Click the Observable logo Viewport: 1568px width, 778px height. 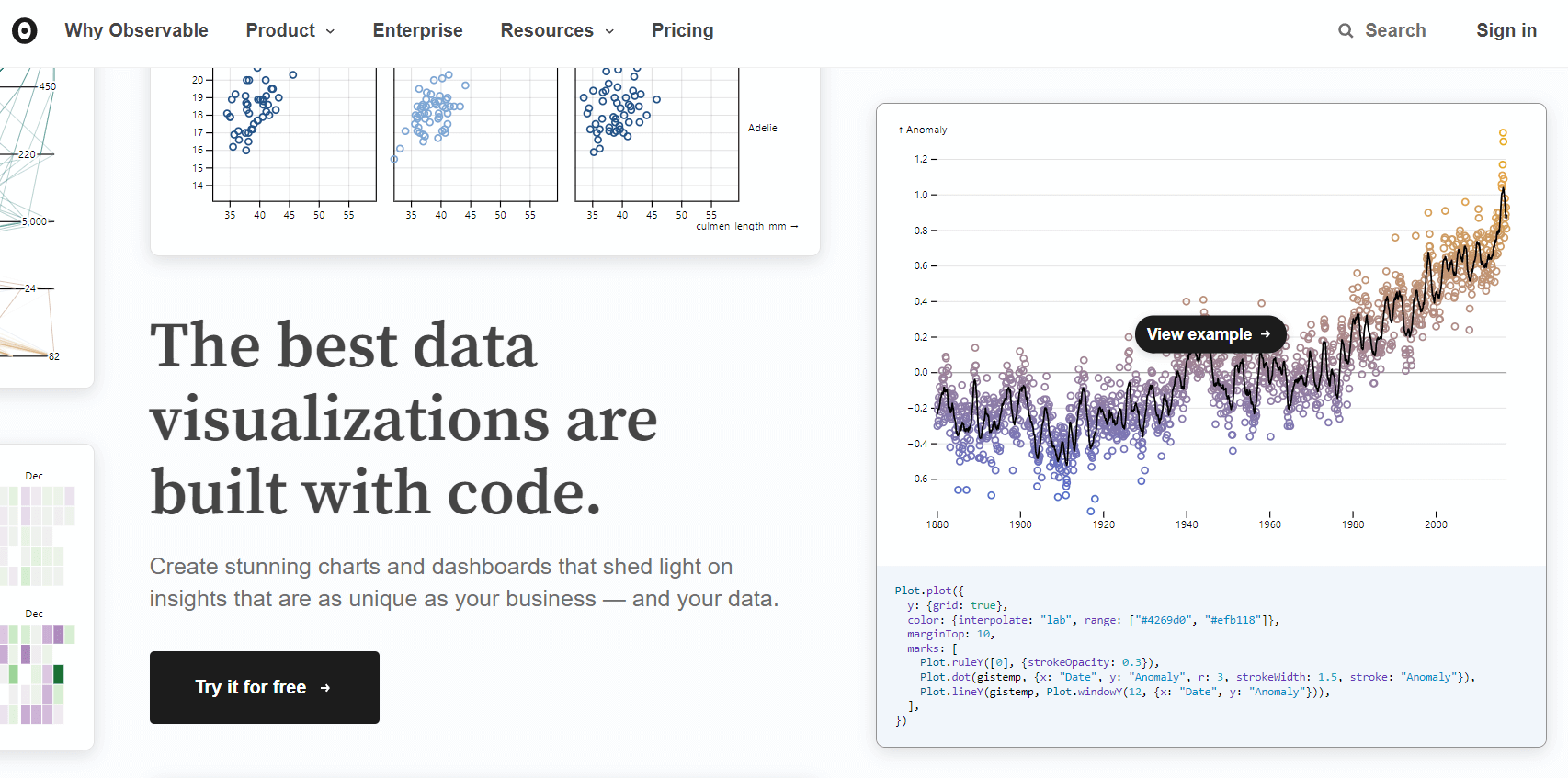click(x=24, y=30)
